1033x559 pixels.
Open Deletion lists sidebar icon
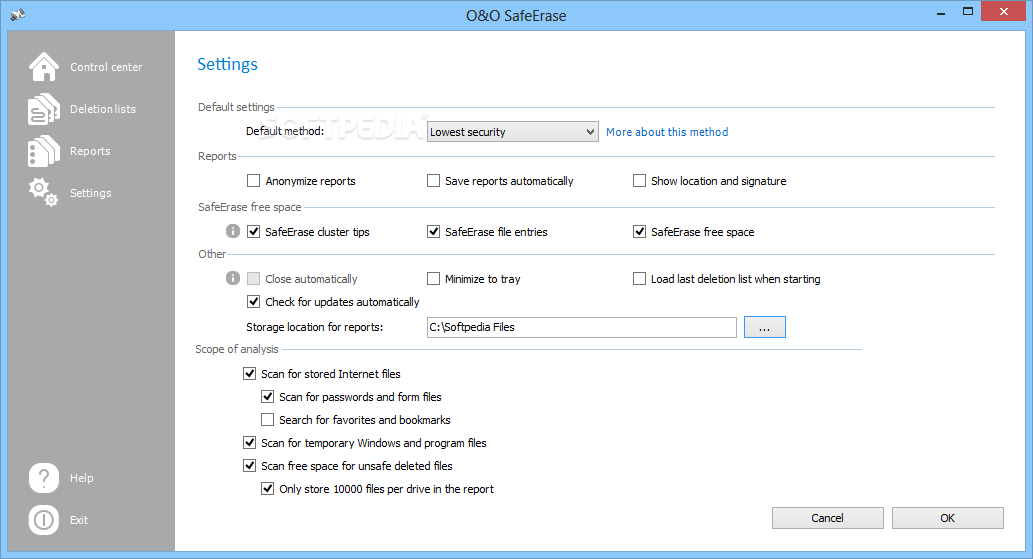point(43,109)
